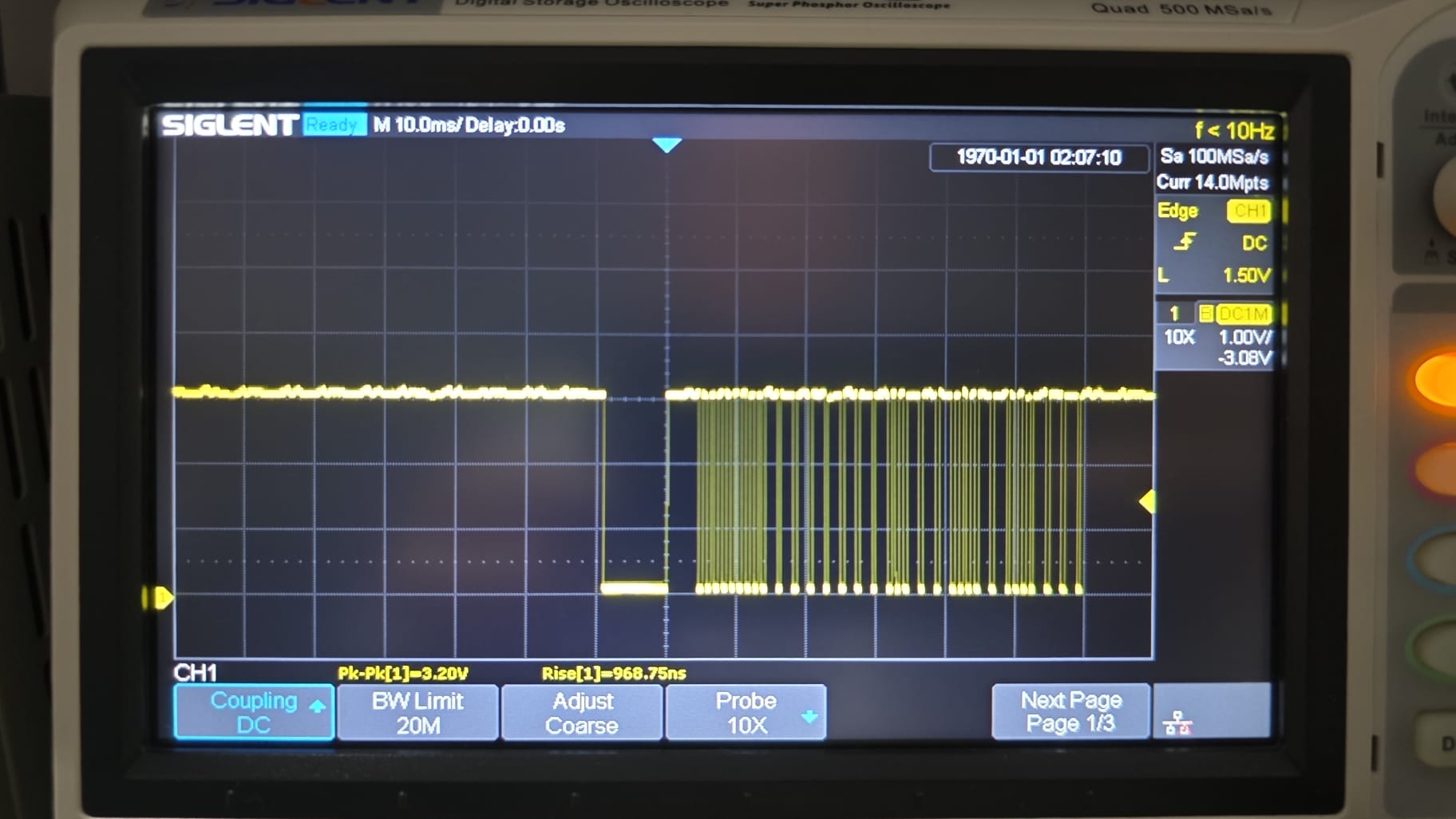Click the DC1M coupling impedance badge

click(x=1244, y=314)
